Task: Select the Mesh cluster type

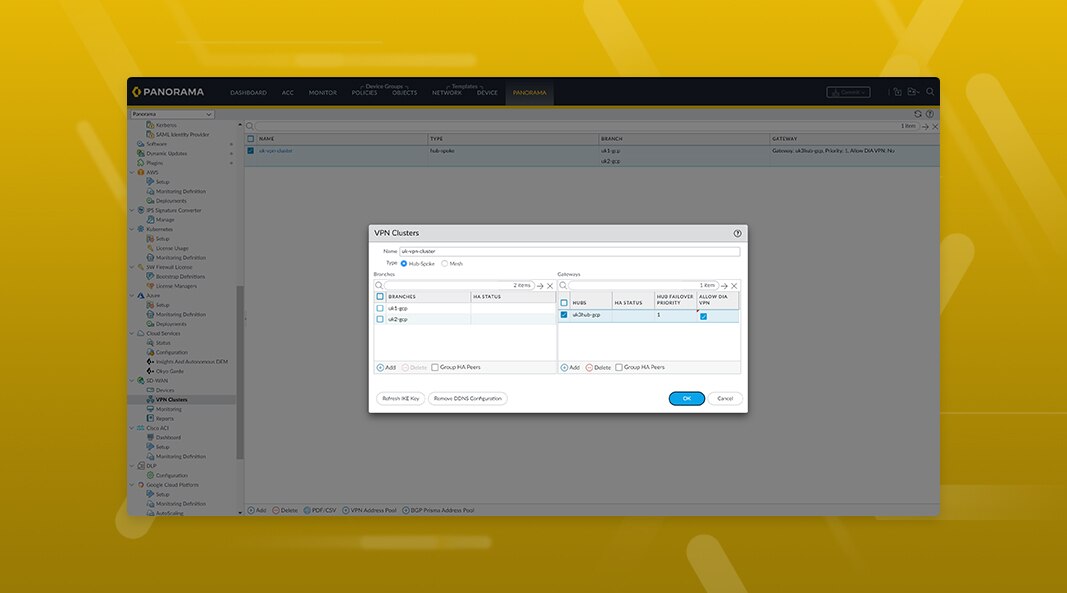Action: [445, 262]
